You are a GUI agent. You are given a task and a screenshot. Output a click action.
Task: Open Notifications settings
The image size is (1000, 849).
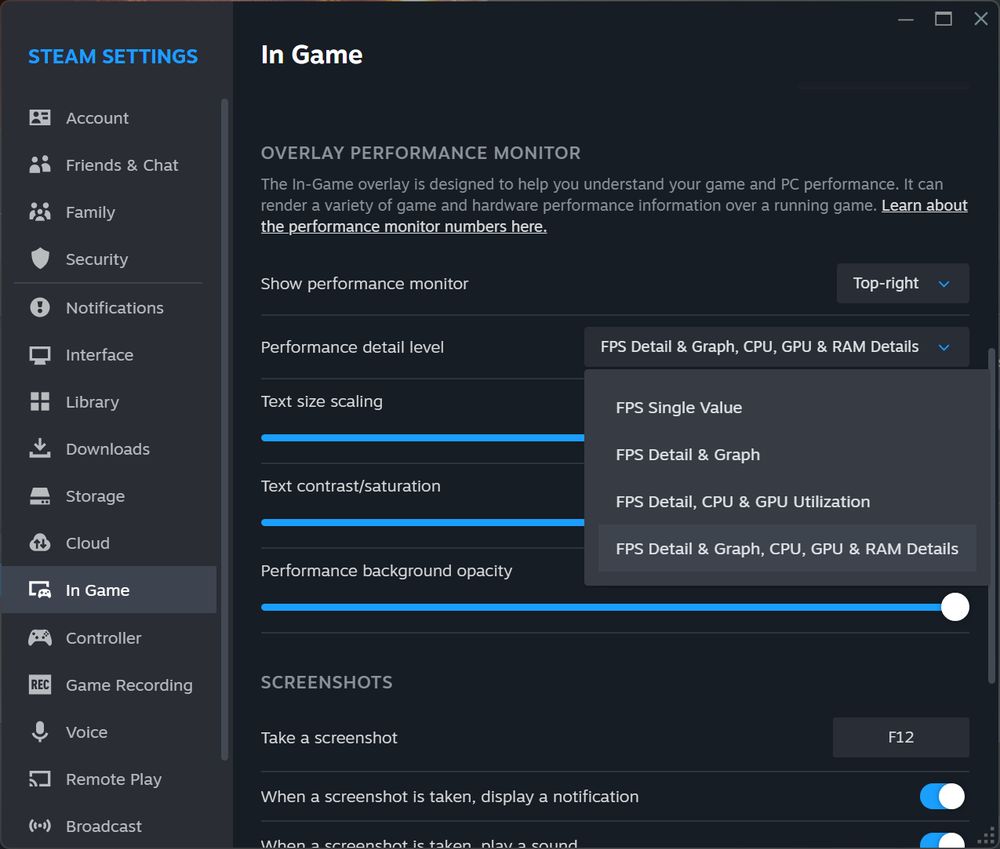click(108, 308)
